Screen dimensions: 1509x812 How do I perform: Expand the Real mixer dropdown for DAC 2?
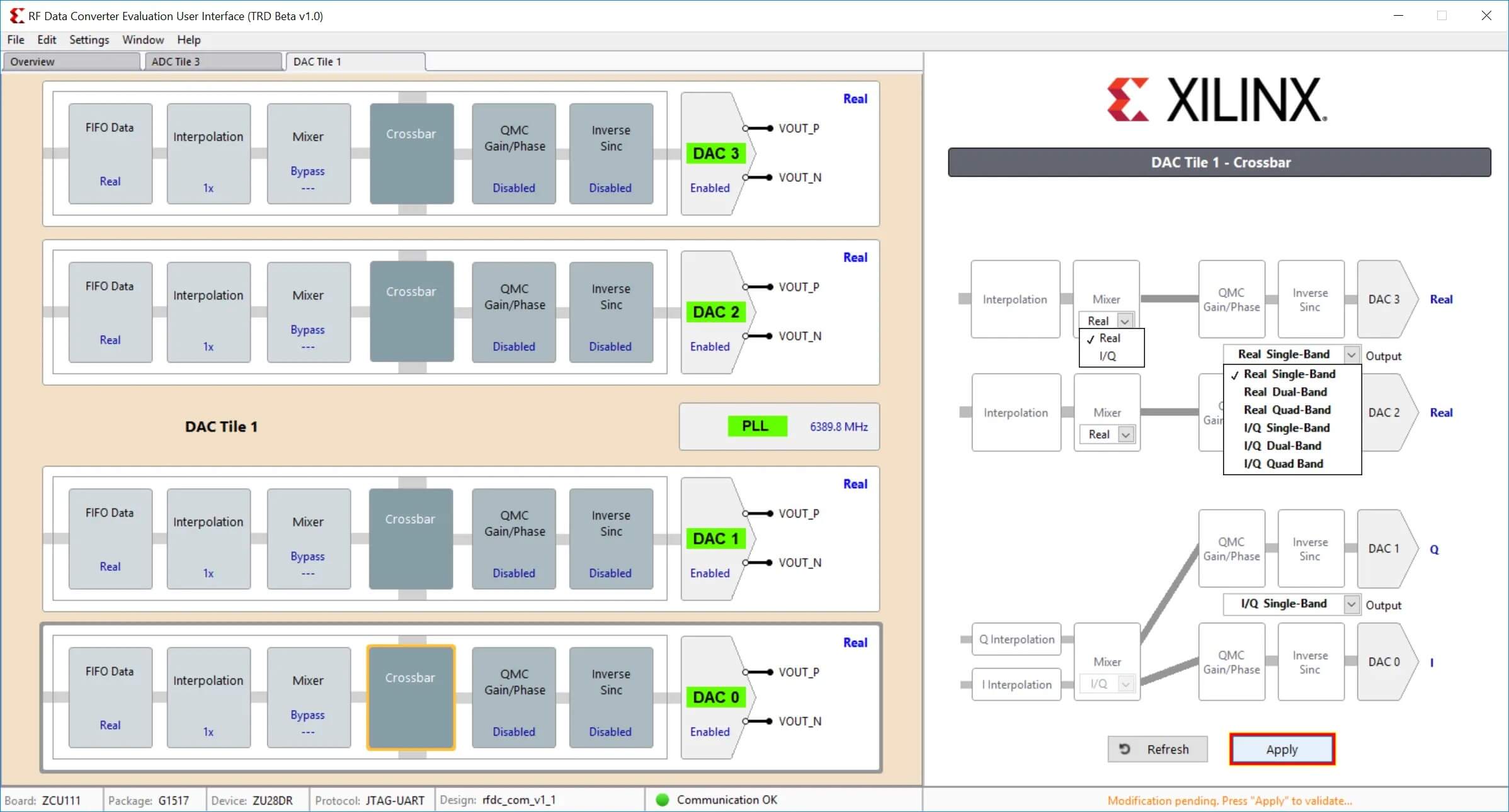[x=1125, y=434]
